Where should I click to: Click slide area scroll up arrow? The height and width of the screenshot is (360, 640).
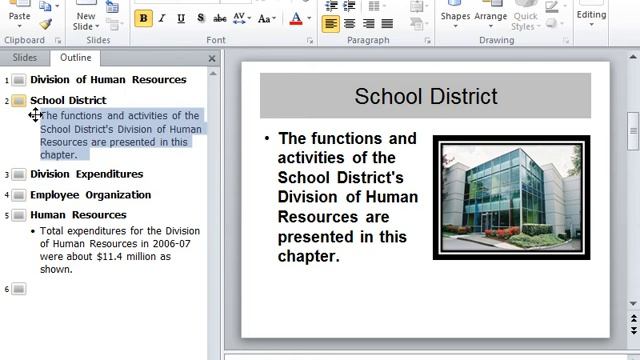click(633, 57)
